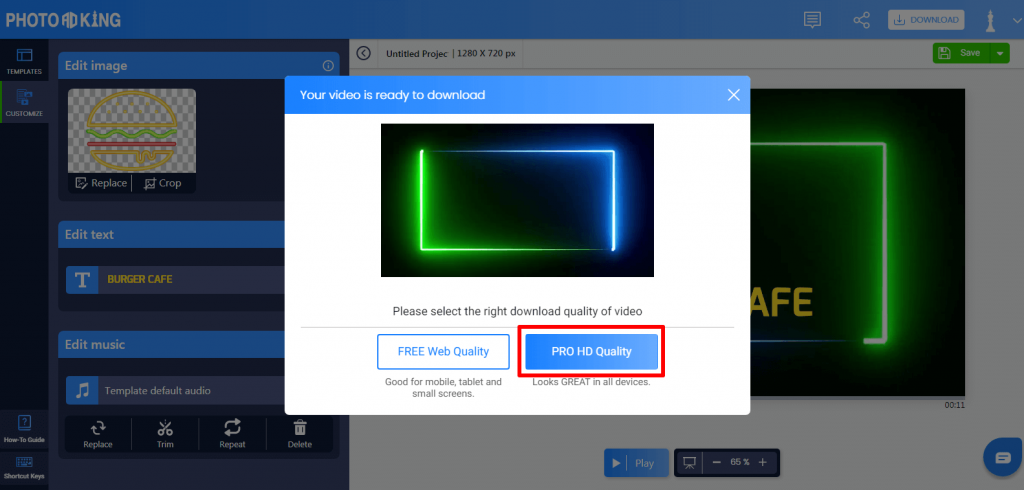Open the chat support bubble
The width and height of the screenshot is (1024, 490).
coord(1002,457)
